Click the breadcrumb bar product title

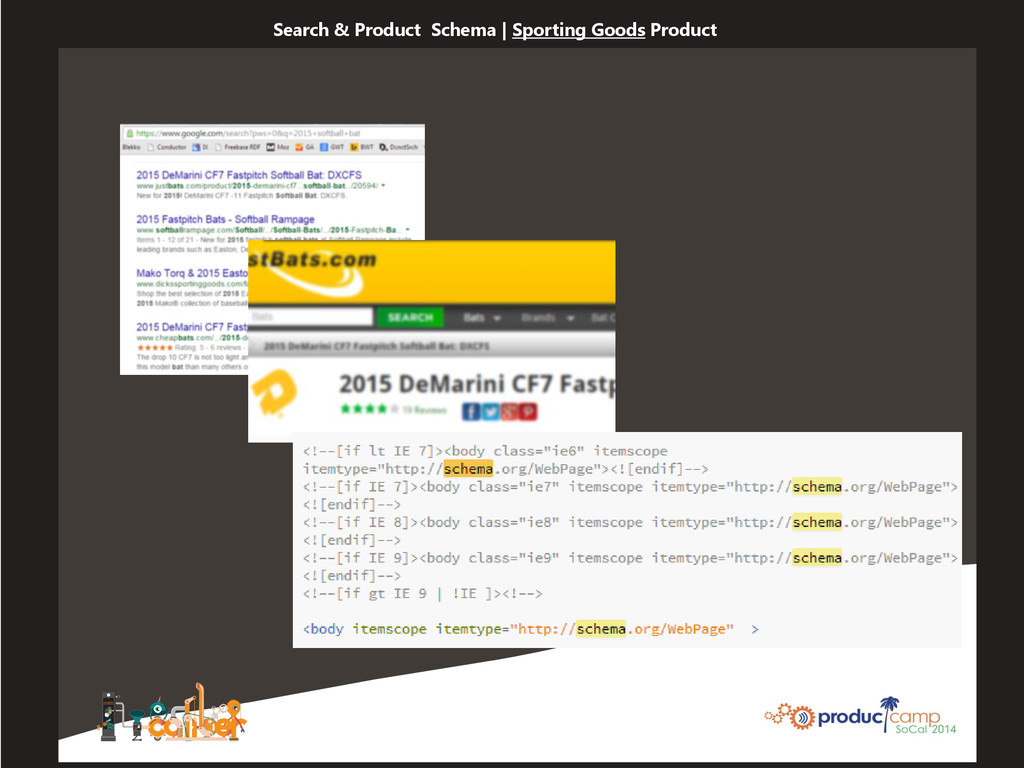click(376, 346)
